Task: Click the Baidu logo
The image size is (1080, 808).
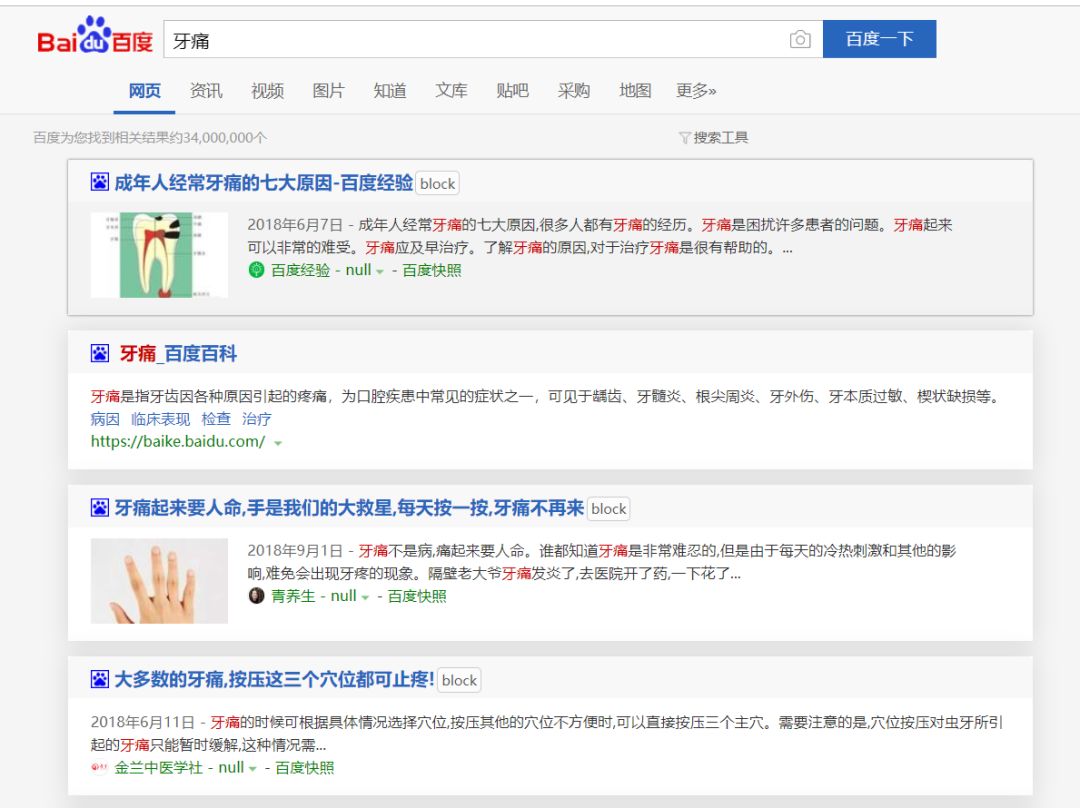Action: (x=95, y=36)
